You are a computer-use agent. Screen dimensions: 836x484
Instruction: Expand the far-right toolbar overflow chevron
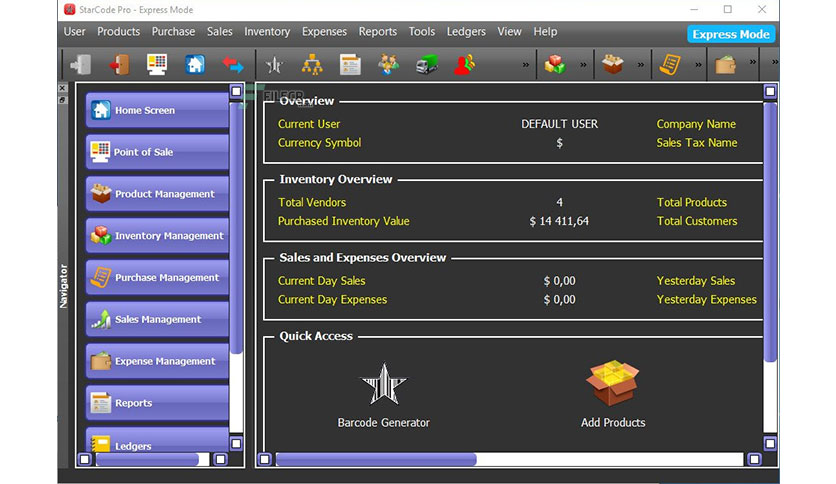[x=775, y=62]
